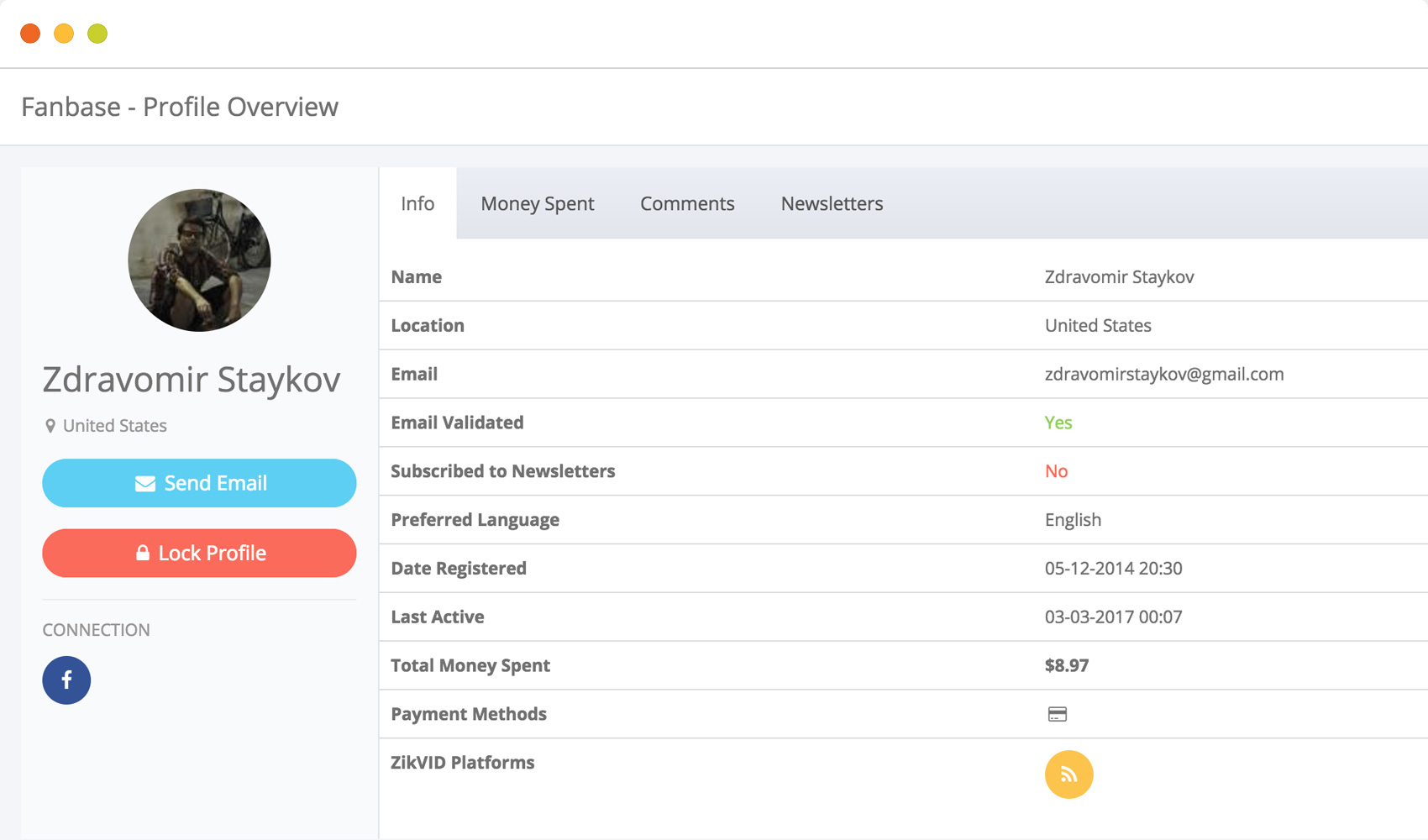
Task: Open the Comments tab
Action: (x=687, y=203)
